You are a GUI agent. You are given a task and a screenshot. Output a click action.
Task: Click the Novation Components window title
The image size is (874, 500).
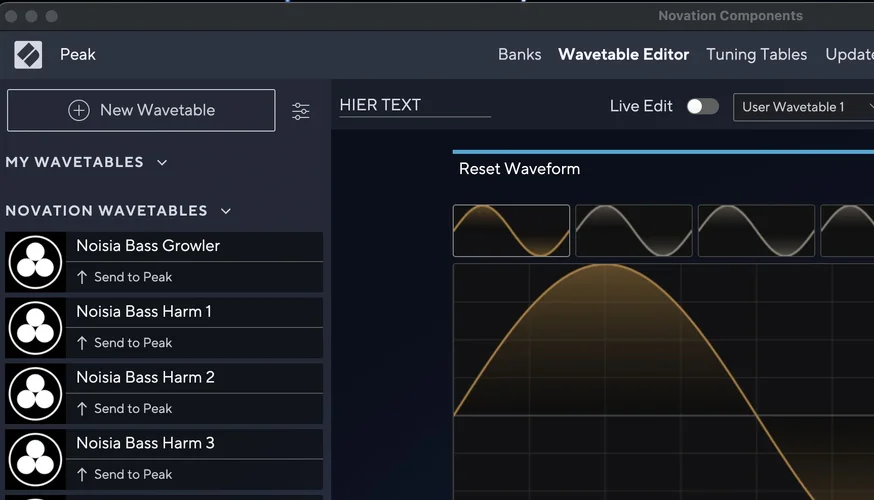[730, 16]
